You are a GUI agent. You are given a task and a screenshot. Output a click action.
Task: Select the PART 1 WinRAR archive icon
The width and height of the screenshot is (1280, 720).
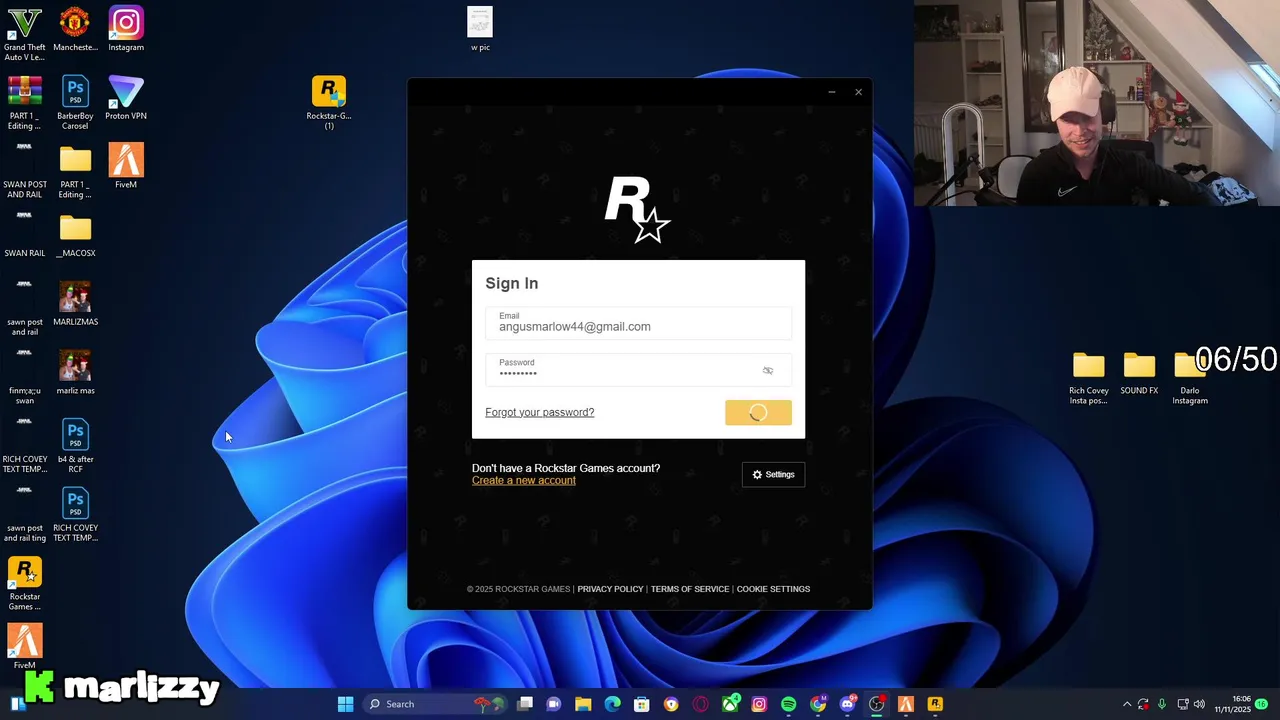click(24, 103)
